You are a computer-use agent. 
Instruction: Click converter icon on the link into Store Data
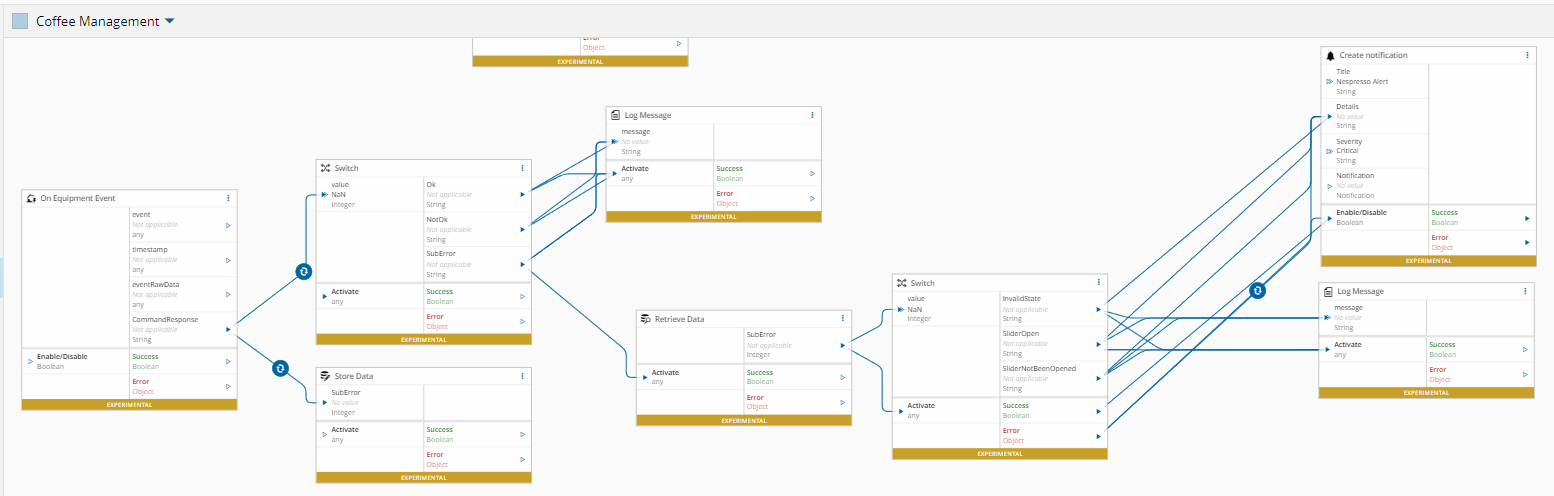280,368
